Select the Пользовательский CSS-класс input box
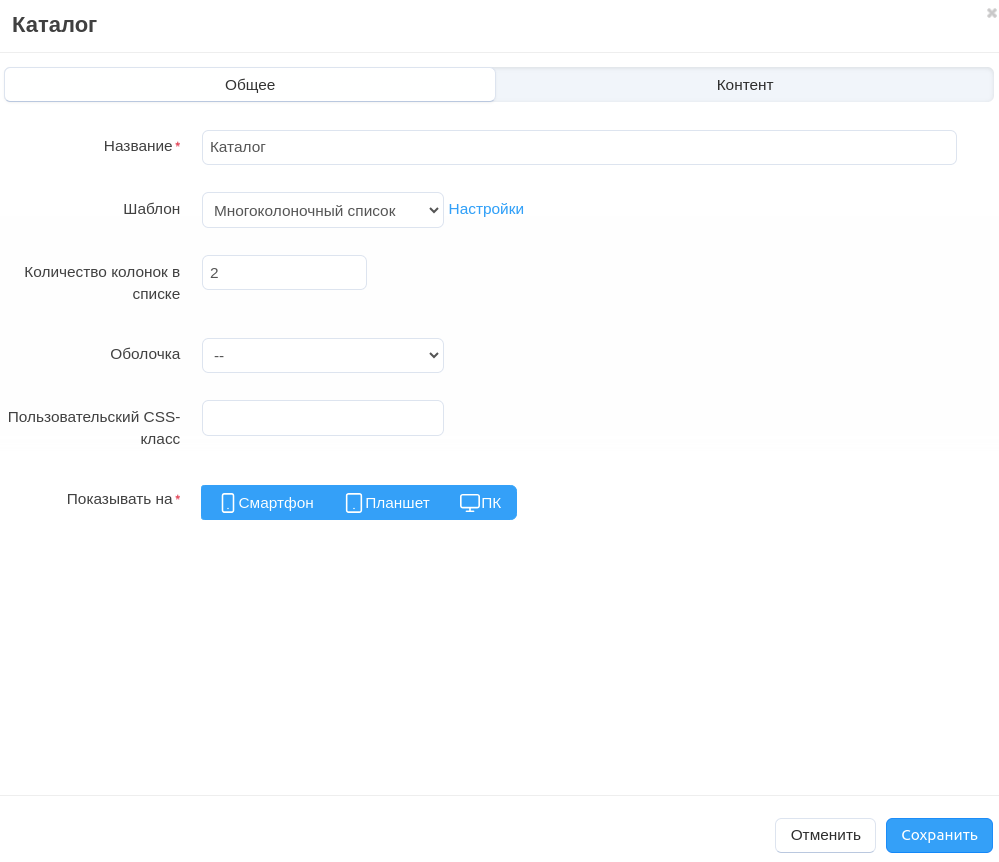The image size is (999, 862). click(x=322, y=418)
